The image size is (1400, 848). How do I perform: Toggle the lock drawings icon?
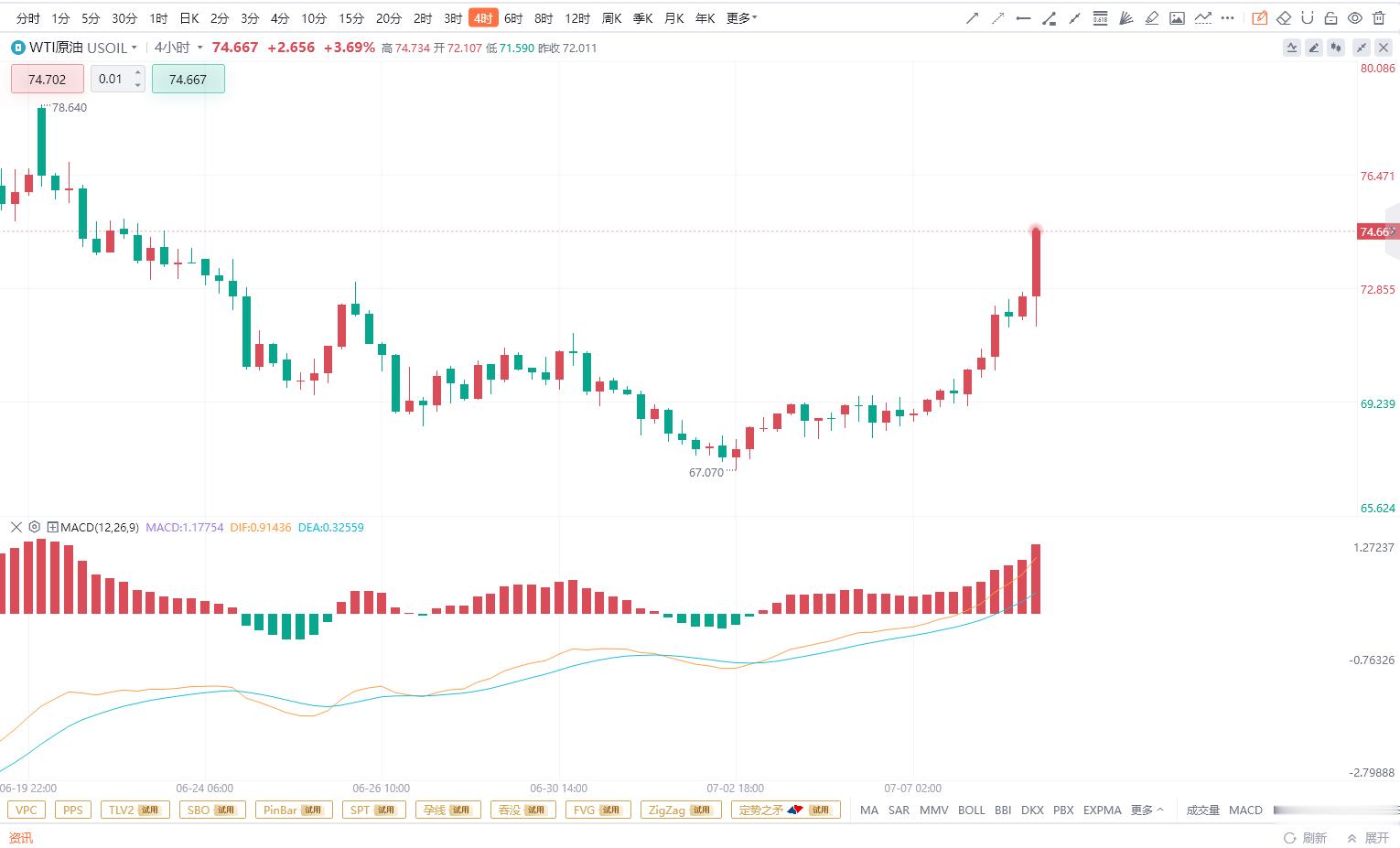[x=1330, y=18]
